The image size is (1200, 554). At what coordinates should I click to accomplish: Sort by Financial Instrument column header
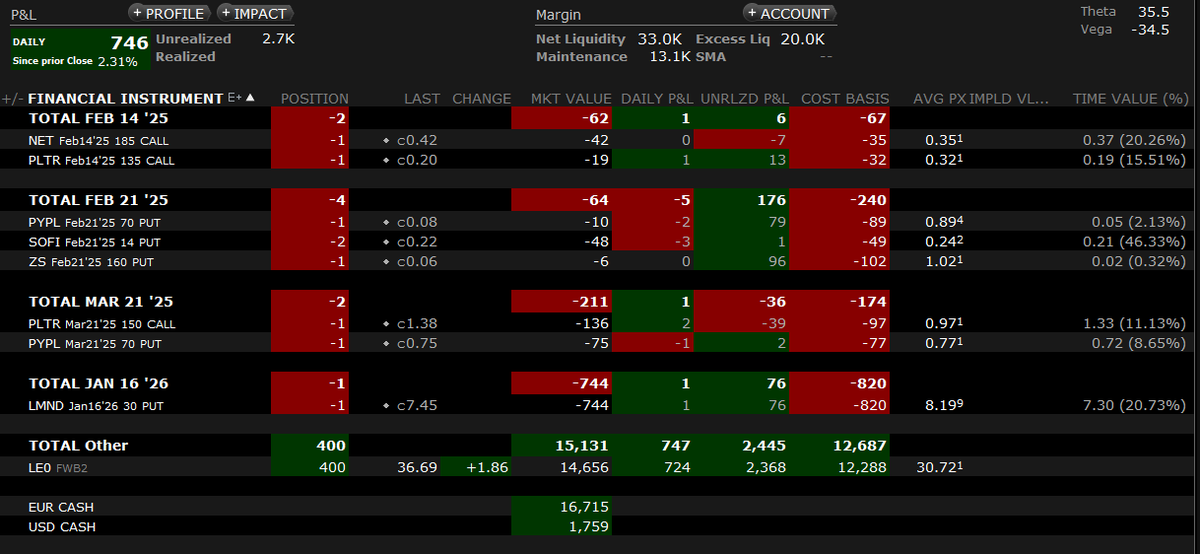click(125, 98)
